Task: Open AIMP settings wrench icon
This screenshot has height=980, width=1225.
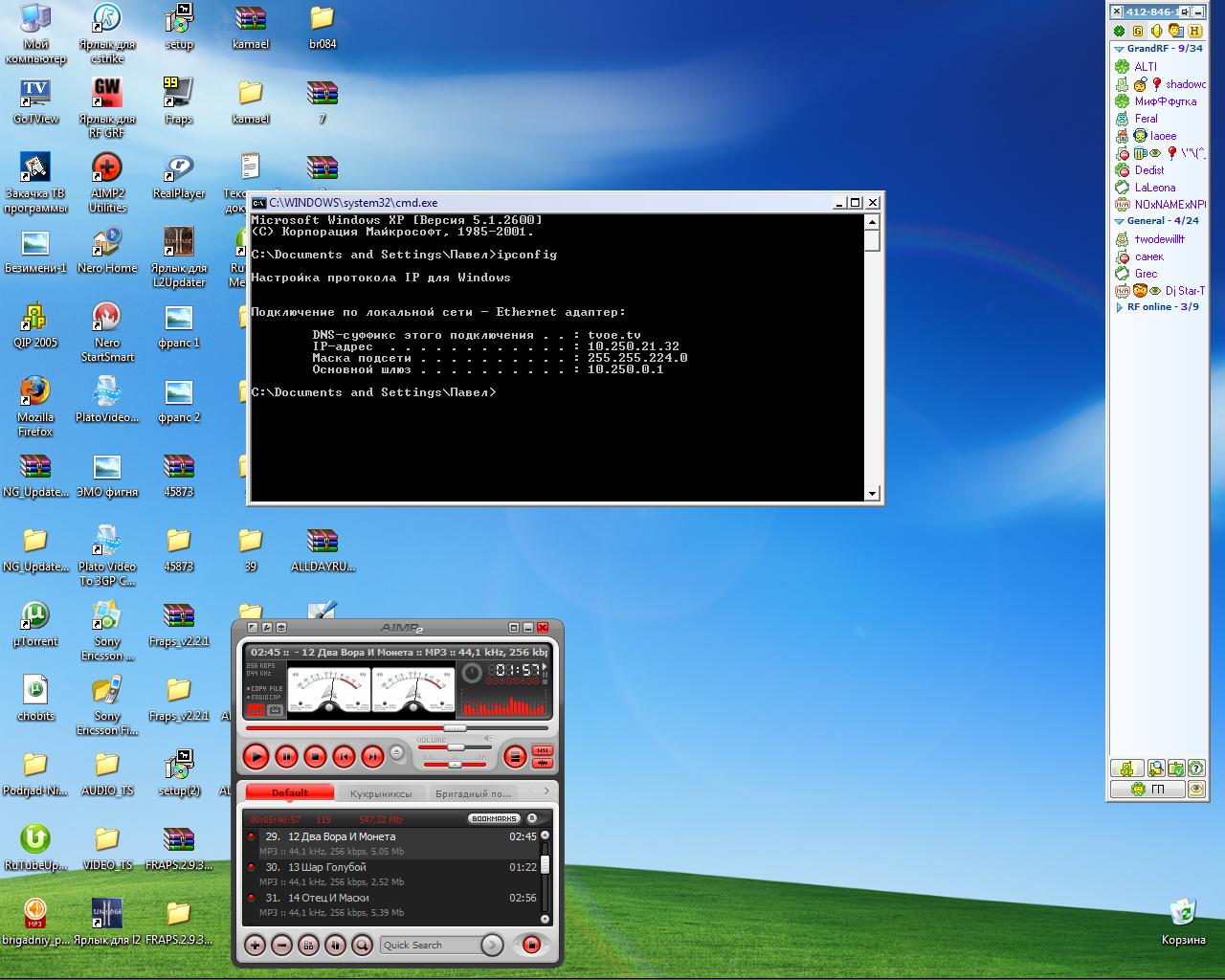Action: (x=267, y=628)
